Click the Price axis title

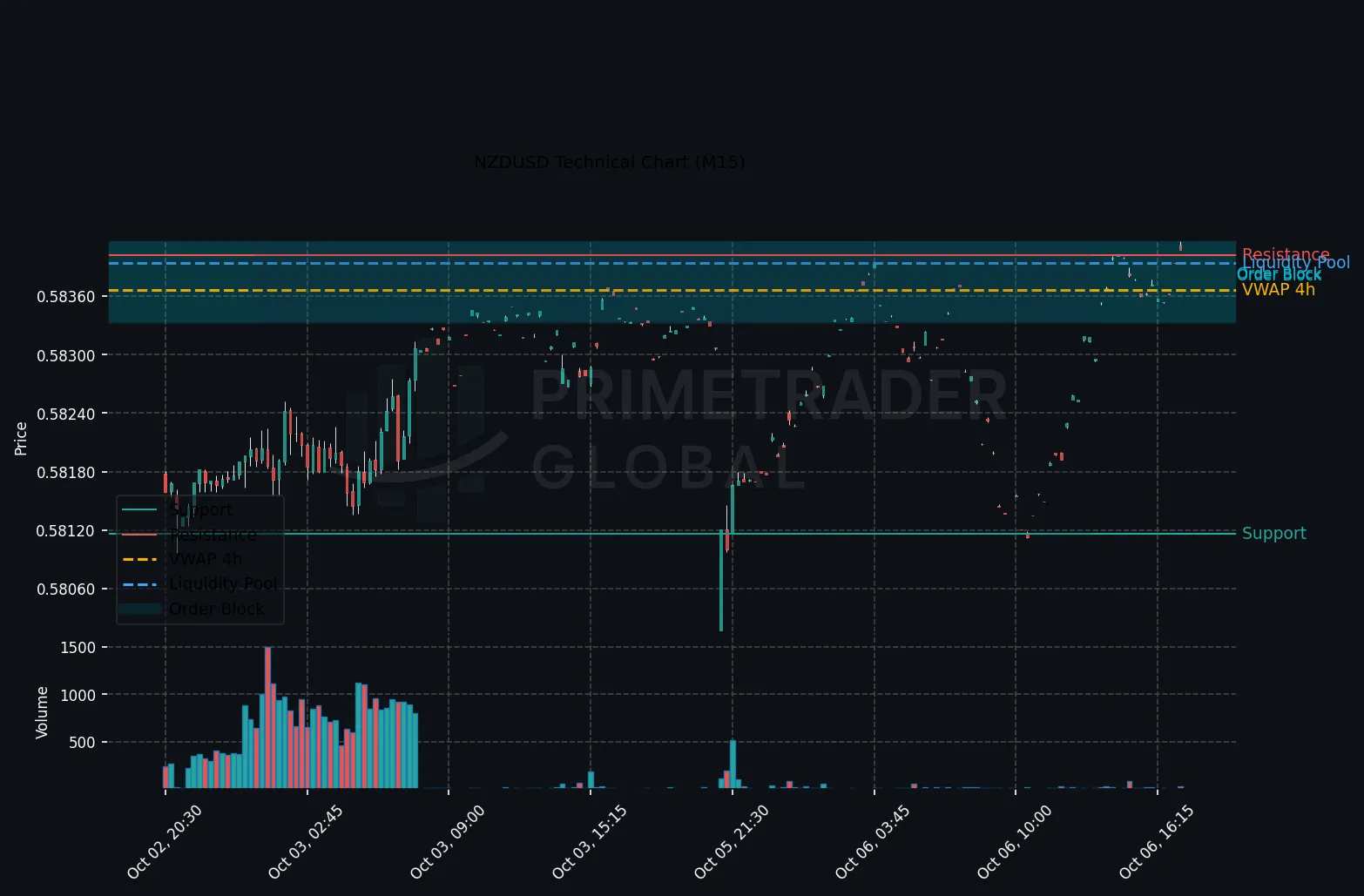tap(21, 439)
